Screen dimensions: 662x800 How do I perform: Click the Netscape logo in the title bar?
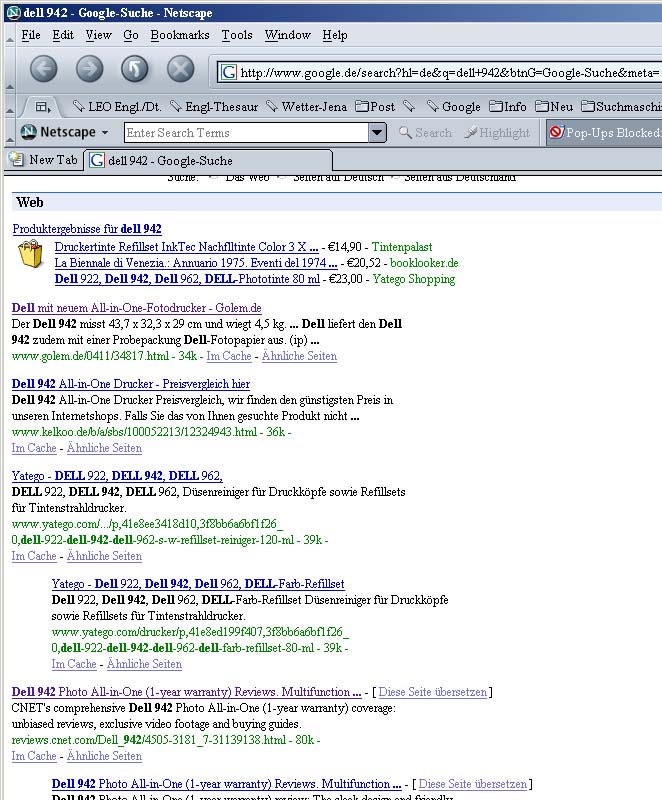point(13,12)
